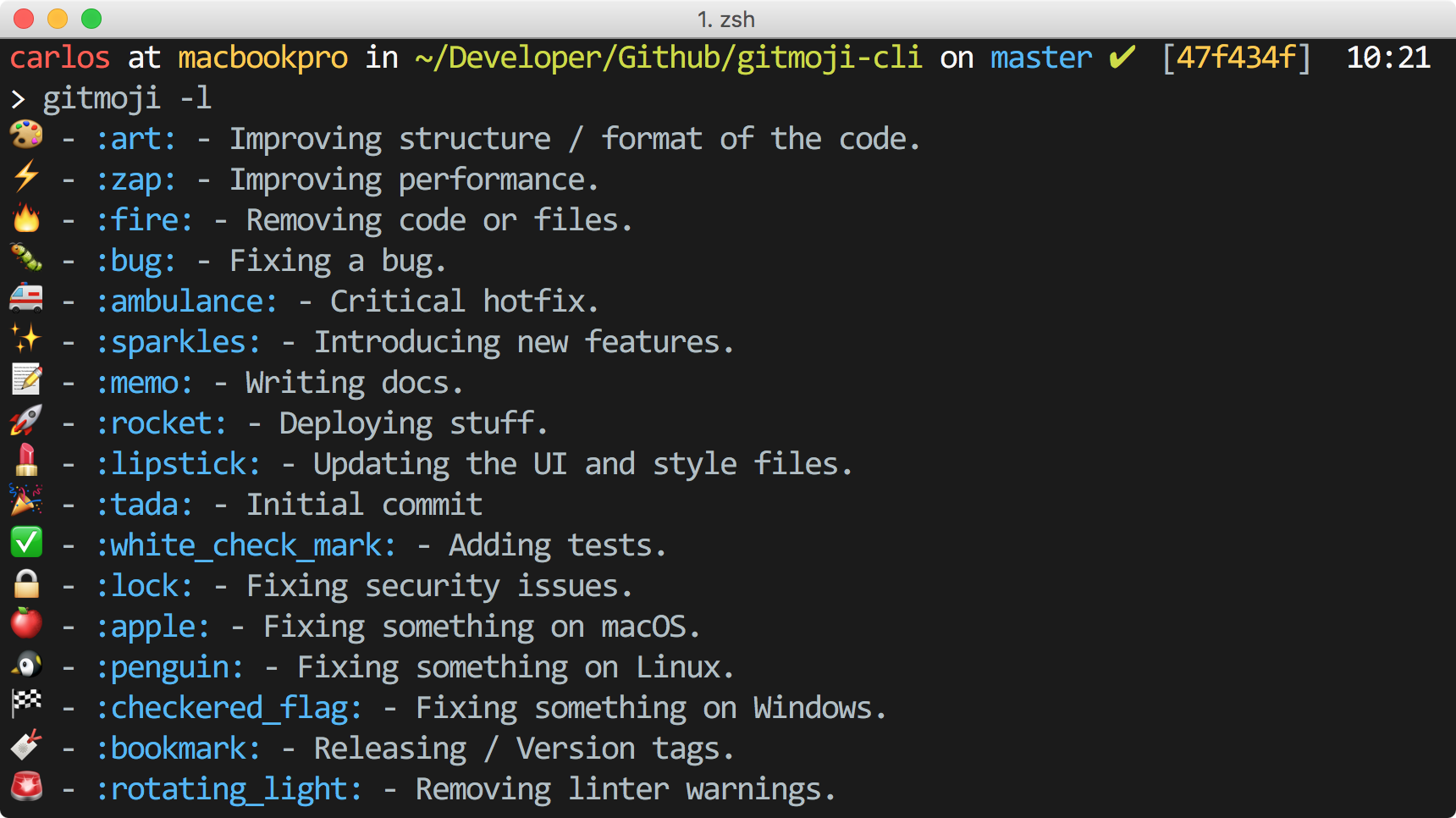Click the path ~/Developer/Github/gitmoji-cli
This screenshot has width=1456, height=818.
coord(668,58)
